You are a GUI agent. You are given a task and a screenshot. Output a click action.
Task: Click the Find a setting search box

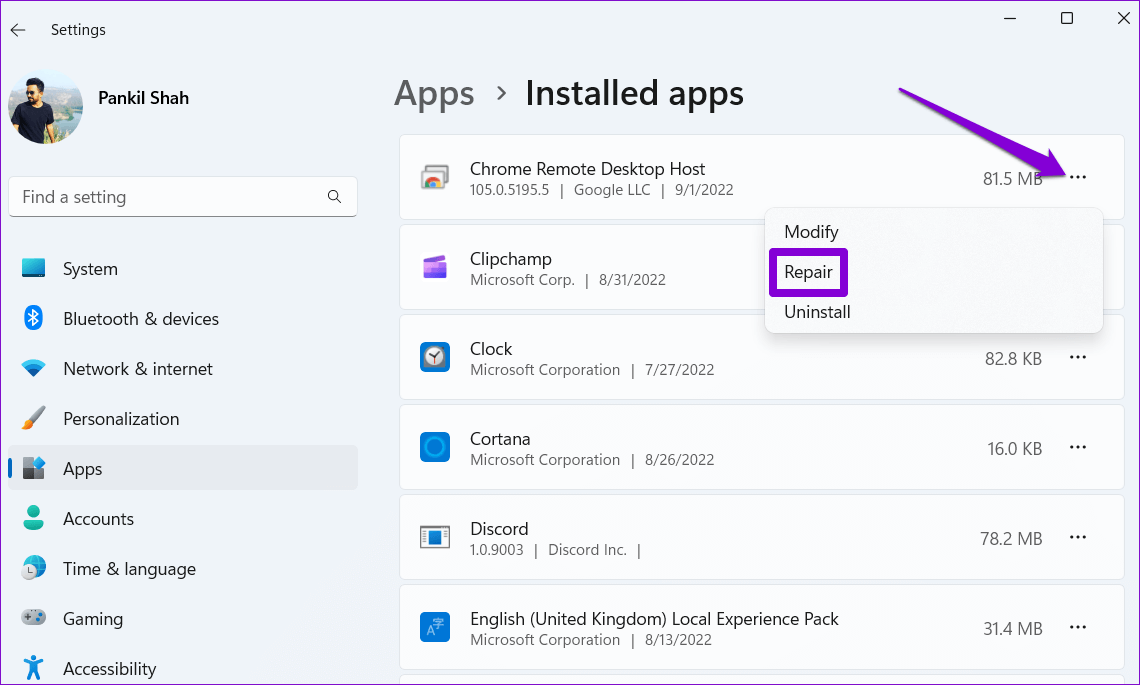coord(183,196)
